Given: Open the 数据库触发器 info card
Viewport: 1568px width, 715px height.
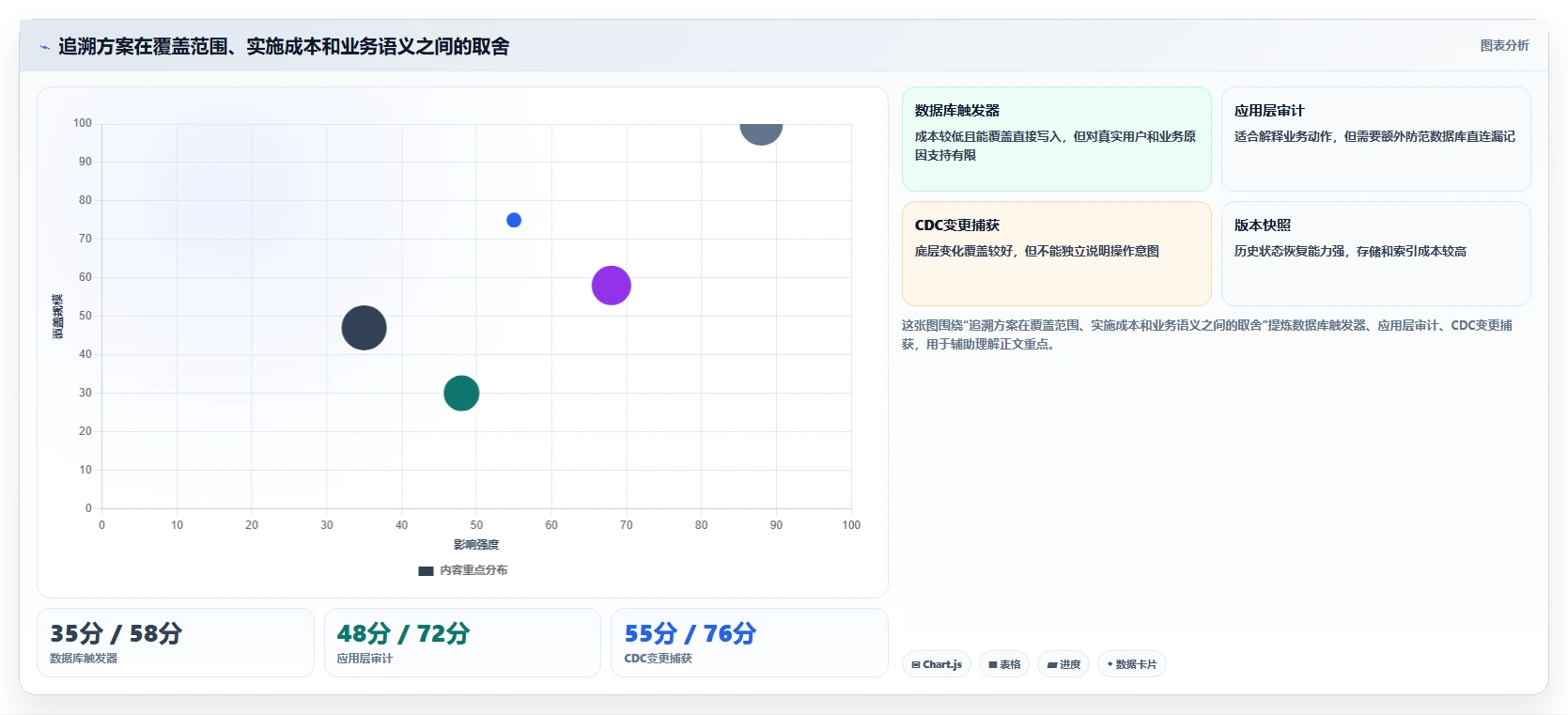Looking at the screenshot, I should (1056, 139).
